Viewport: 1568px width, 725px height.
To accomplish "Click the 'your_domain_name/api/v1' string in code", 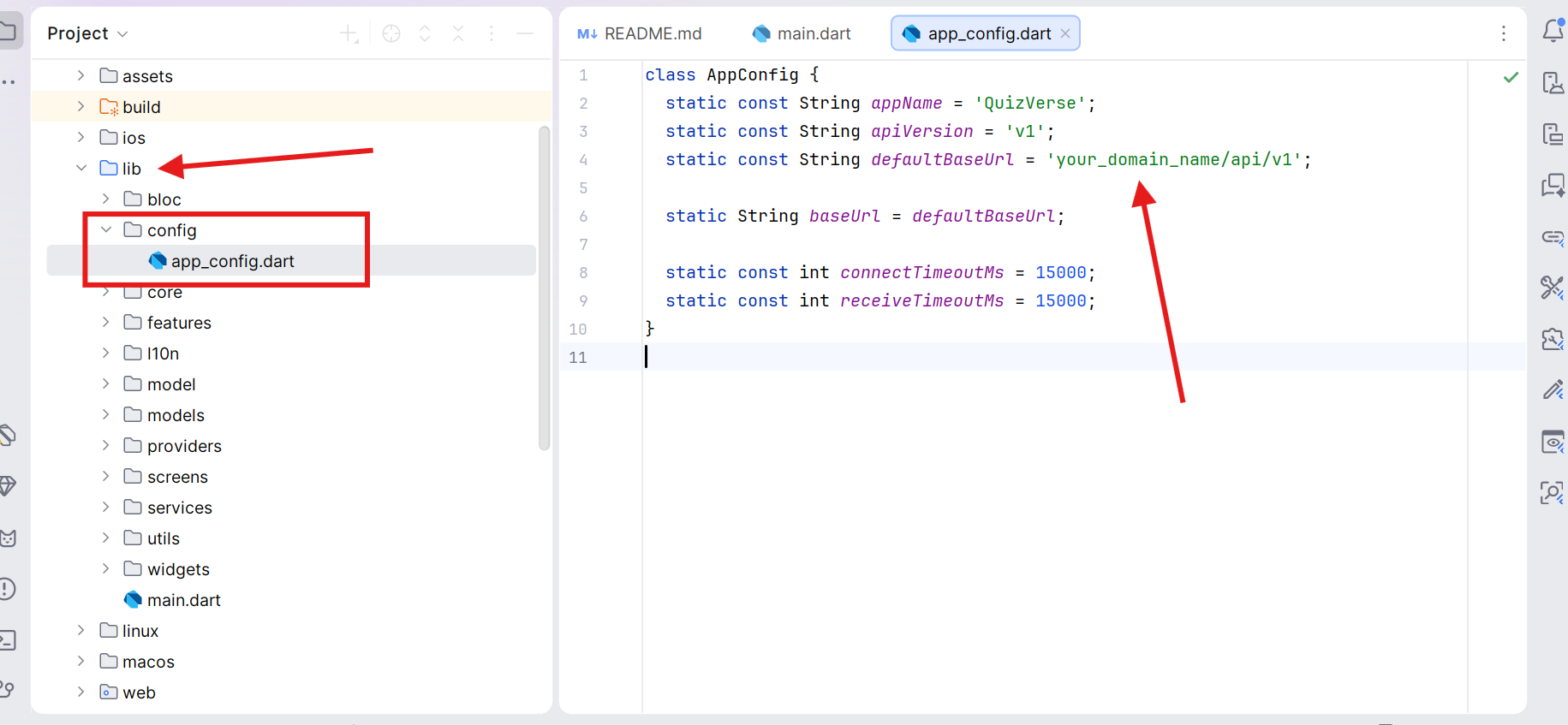I will pos(1174,159).
